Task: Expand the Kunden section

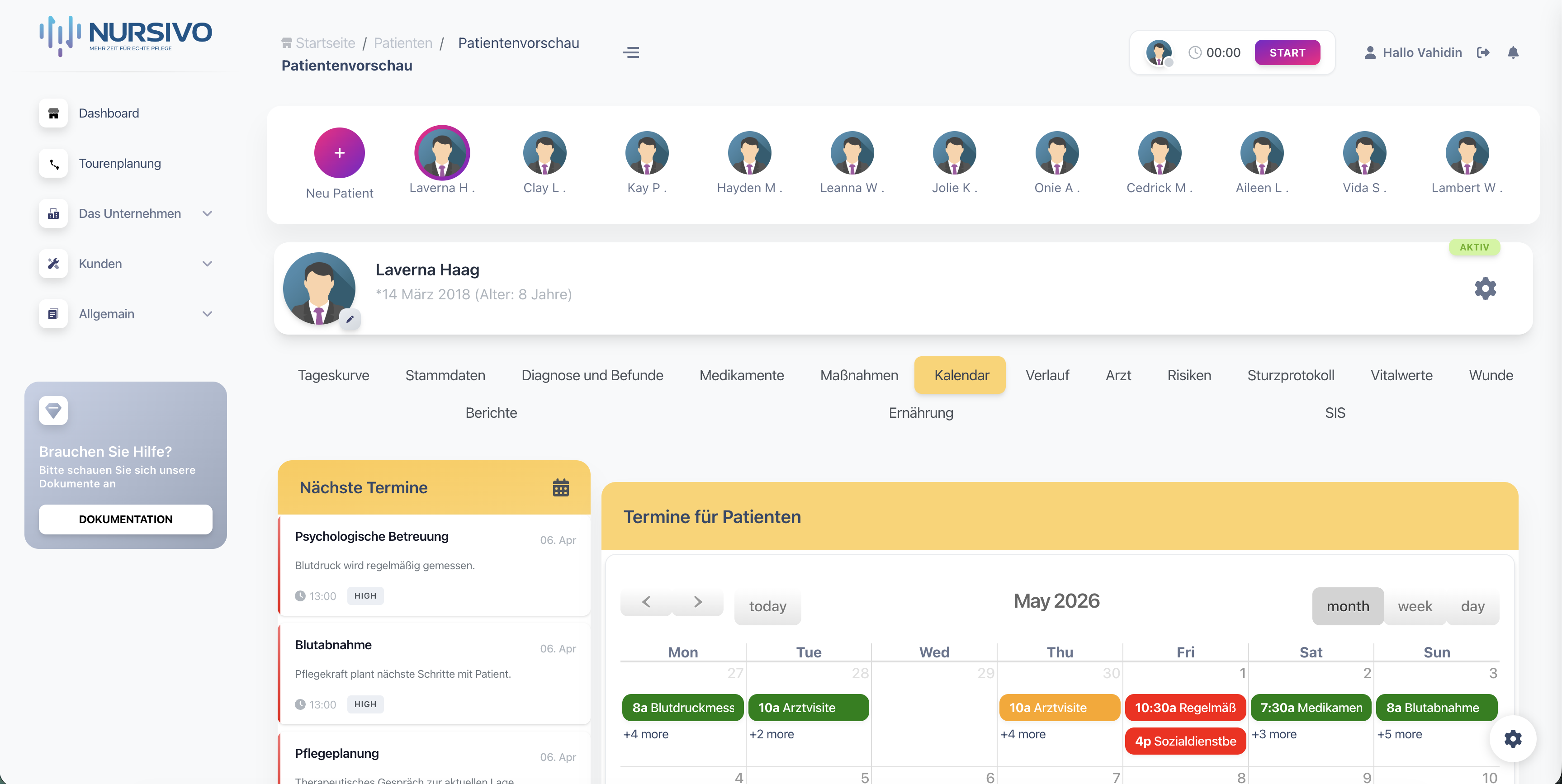Action: (208, 264)
